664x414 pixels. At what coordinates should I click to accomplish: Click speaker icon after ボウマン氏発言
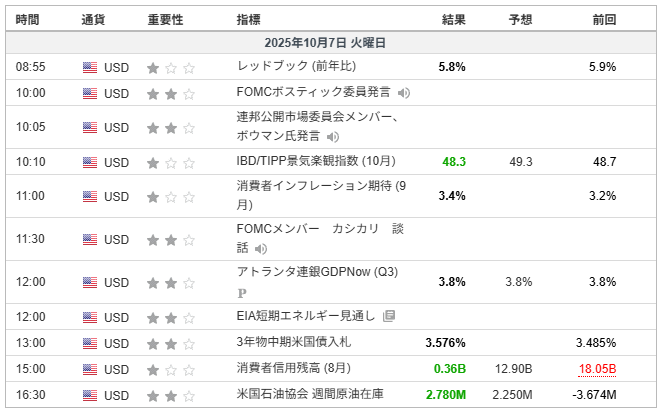tap(332, 136)
